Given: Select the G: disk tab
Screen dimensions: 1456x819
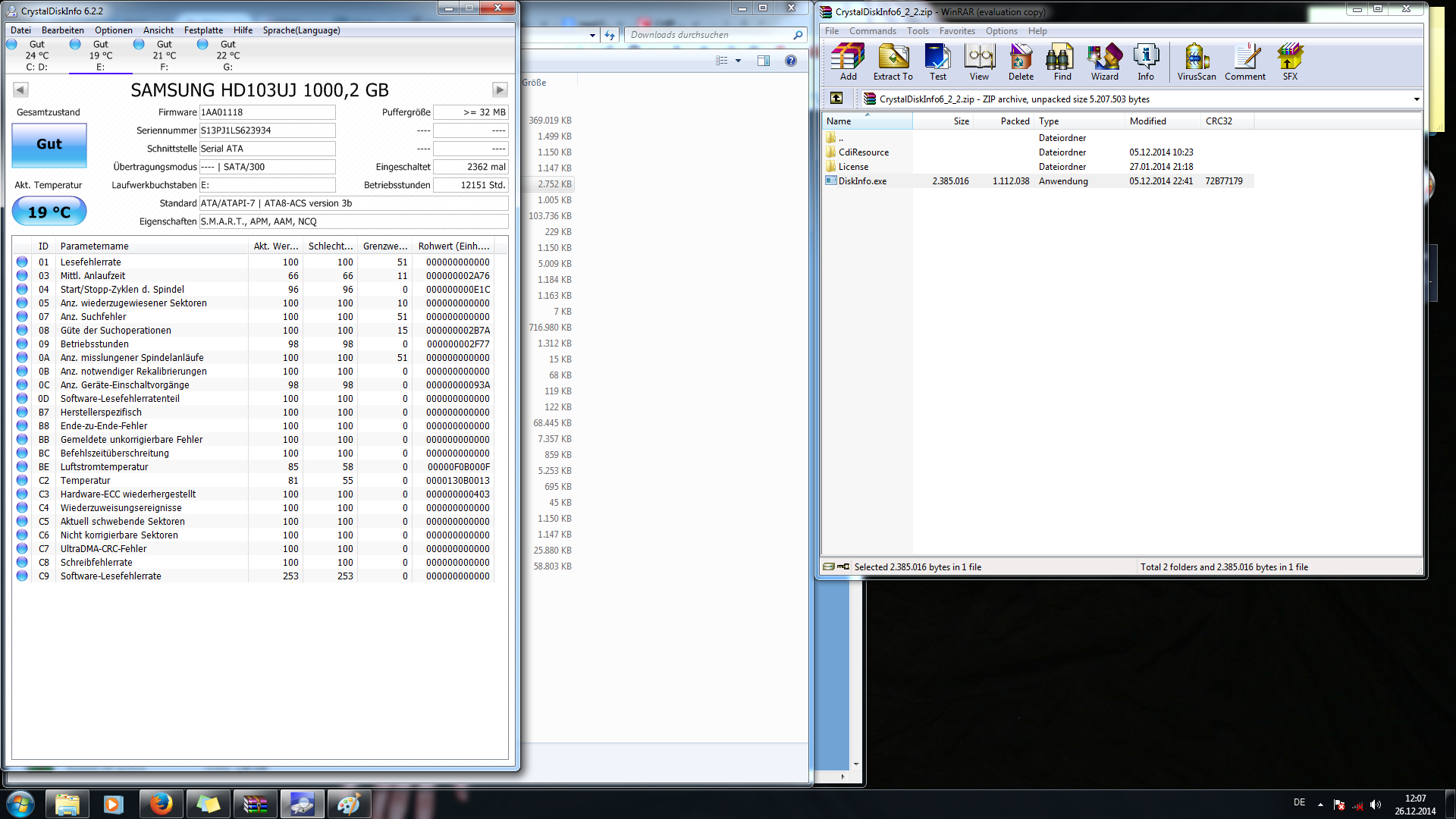Looking at the screenshot, I should (x=227, y=55).
